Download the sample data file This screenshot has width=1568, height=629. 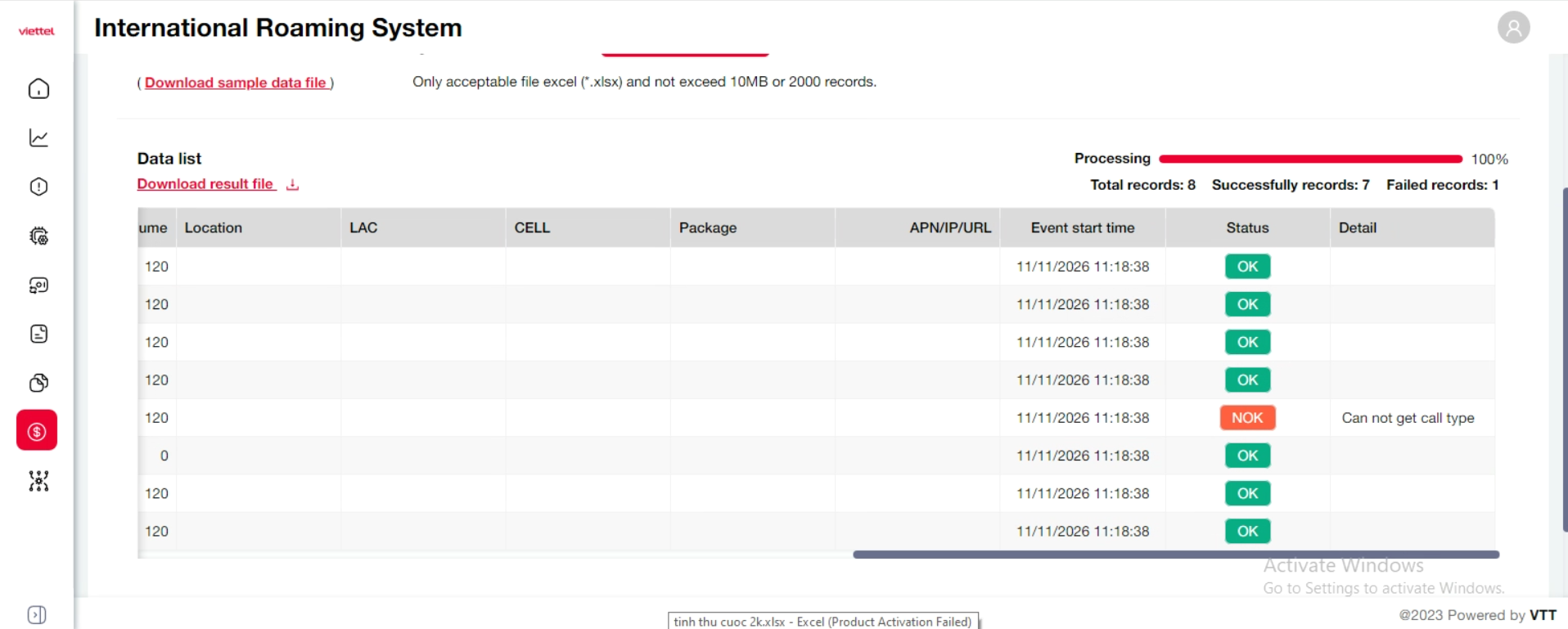tap(236, 83)
